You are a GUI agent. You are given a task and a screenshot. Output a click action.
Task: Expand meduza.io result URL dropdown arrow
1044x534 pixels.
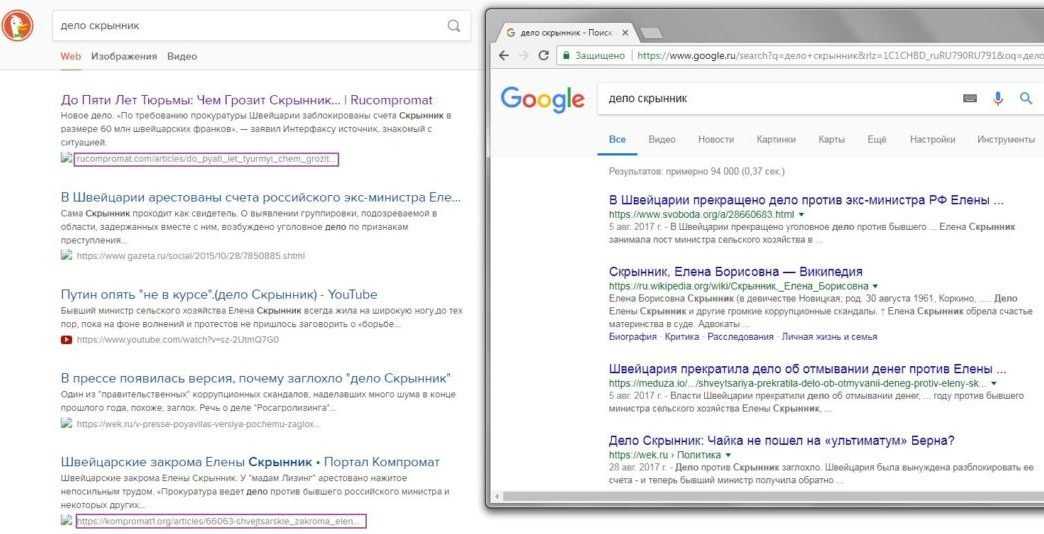coord(993,383)
